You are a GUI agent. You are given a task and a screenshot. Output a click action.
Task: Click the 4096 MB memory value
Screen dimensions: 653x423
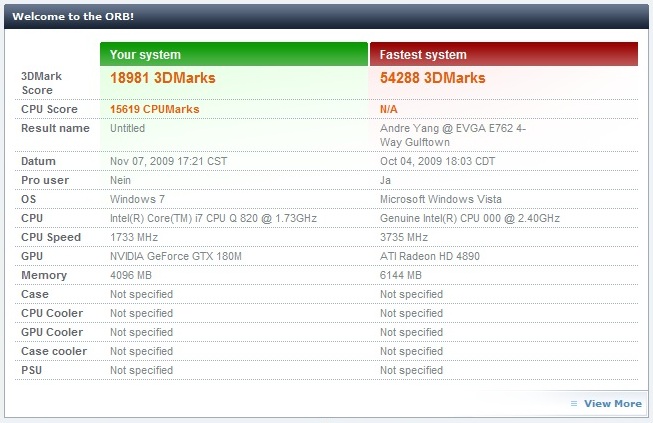pyautogui.click(x=131, y=275)
